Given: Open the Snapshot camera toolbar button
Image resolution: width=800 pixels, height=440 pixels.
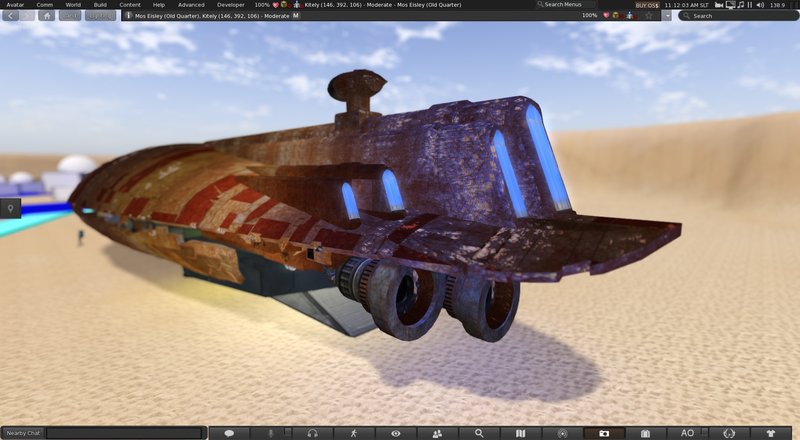Looking at the screenshot, I should 604,433.
